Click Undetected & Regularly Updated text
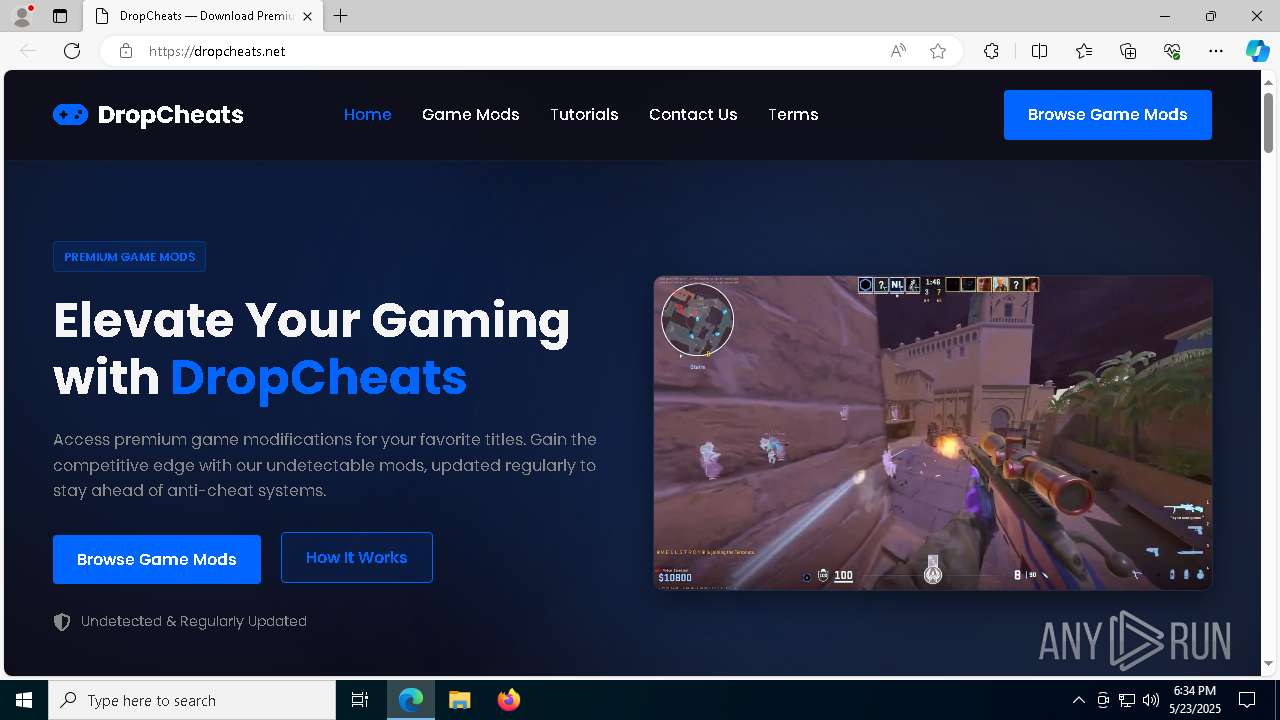This screenshot has height=720, width=1280. 194,621
